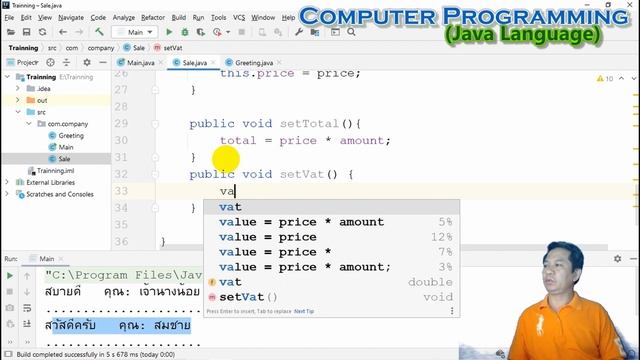Click the down arrow in Run console
This screenshot has width=640, height=360.
click(x=27, y=292)
